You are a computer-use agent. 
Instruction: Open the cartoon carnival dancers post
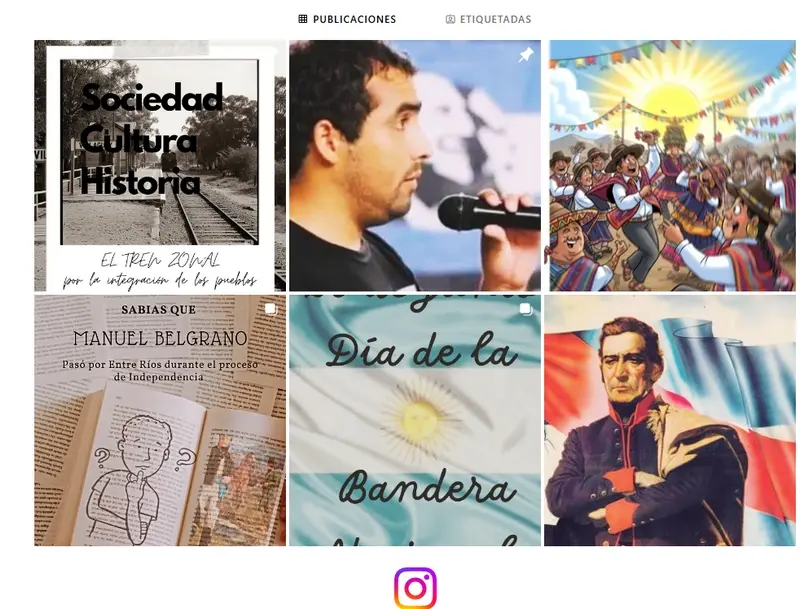[x=672, y=166]
